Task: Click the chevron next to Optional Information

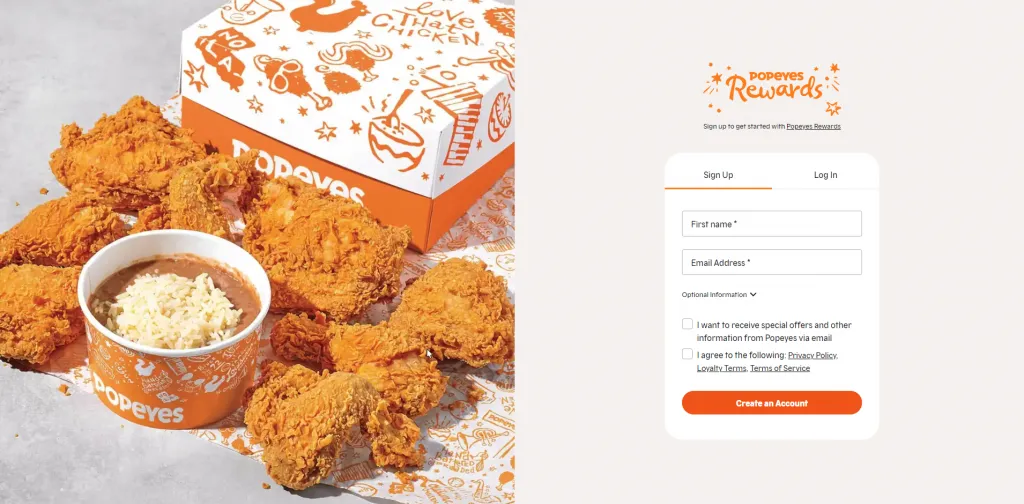Action: 753,294
